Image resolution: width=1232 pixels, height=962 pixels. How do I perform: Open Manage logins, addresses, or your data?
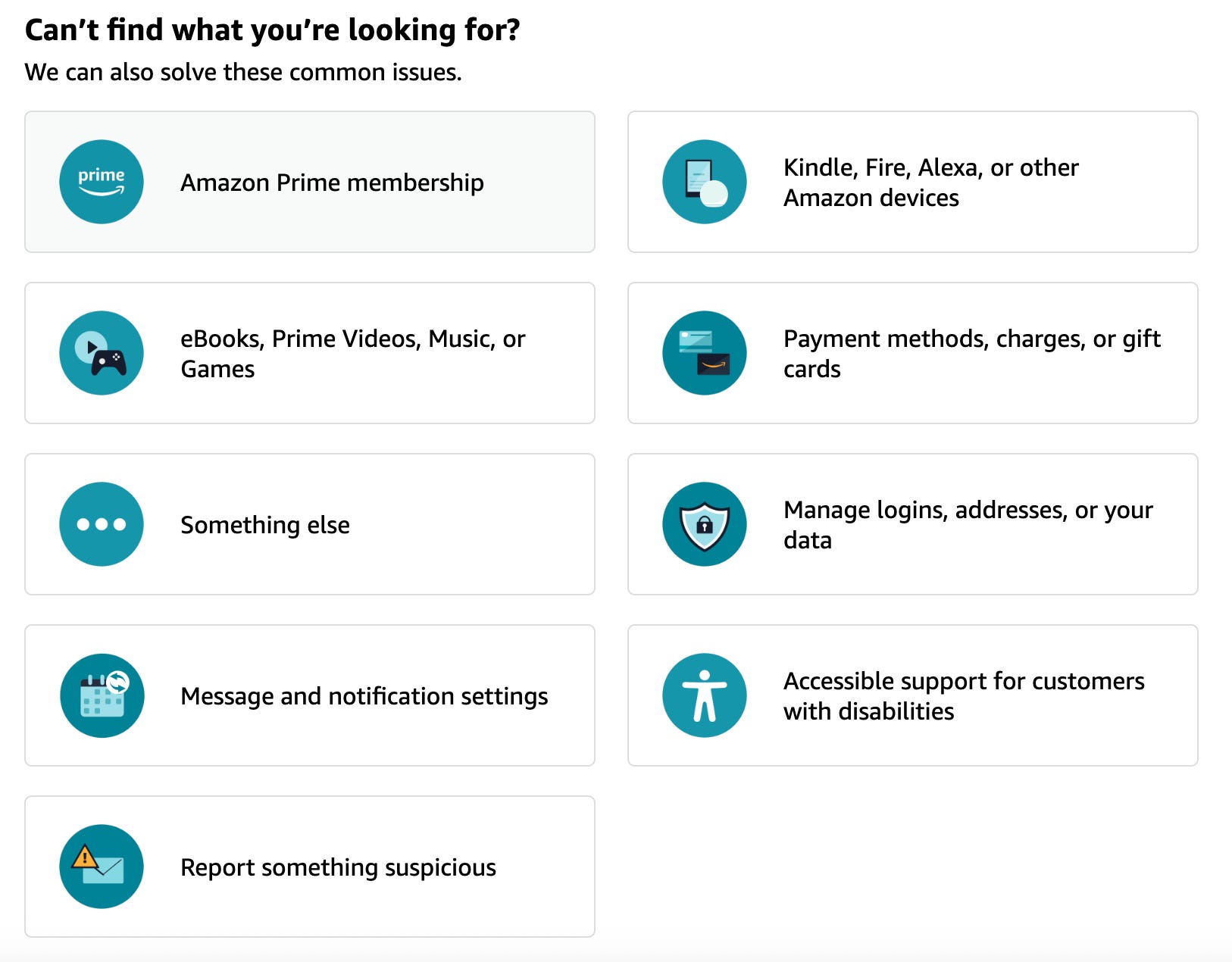pyautogui.click(x=913, y=524)
